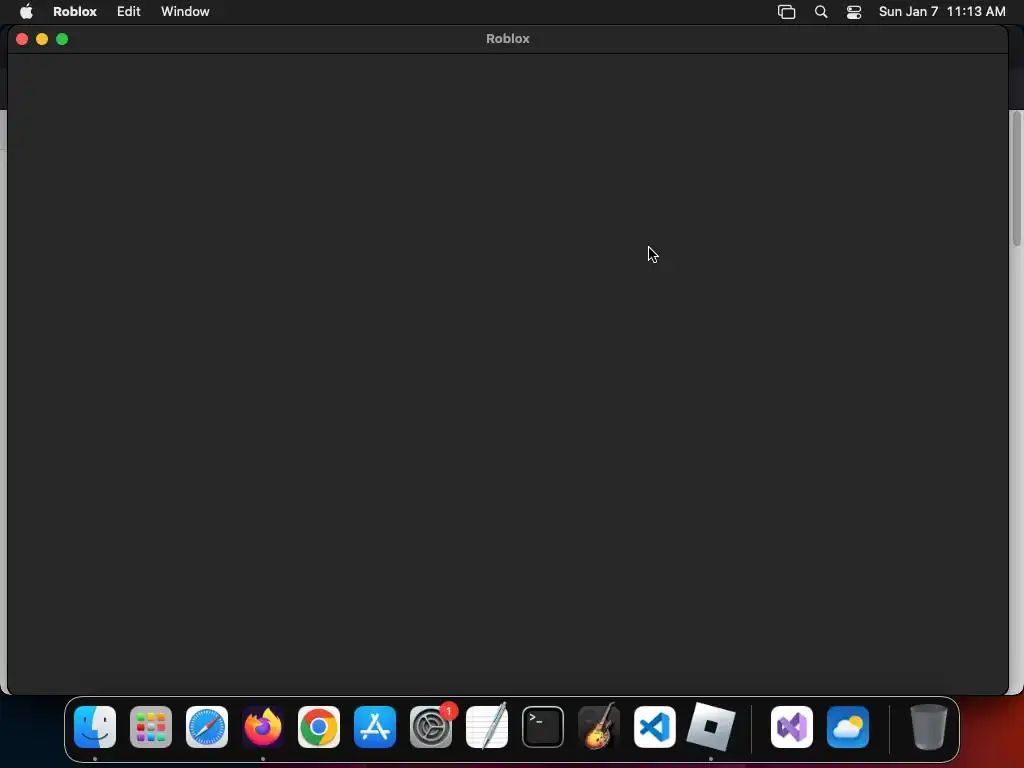The height and width of the screenshot is (768, 1024).
Task: Open System Settings from the Dock
Action: (x=431, y=727)
